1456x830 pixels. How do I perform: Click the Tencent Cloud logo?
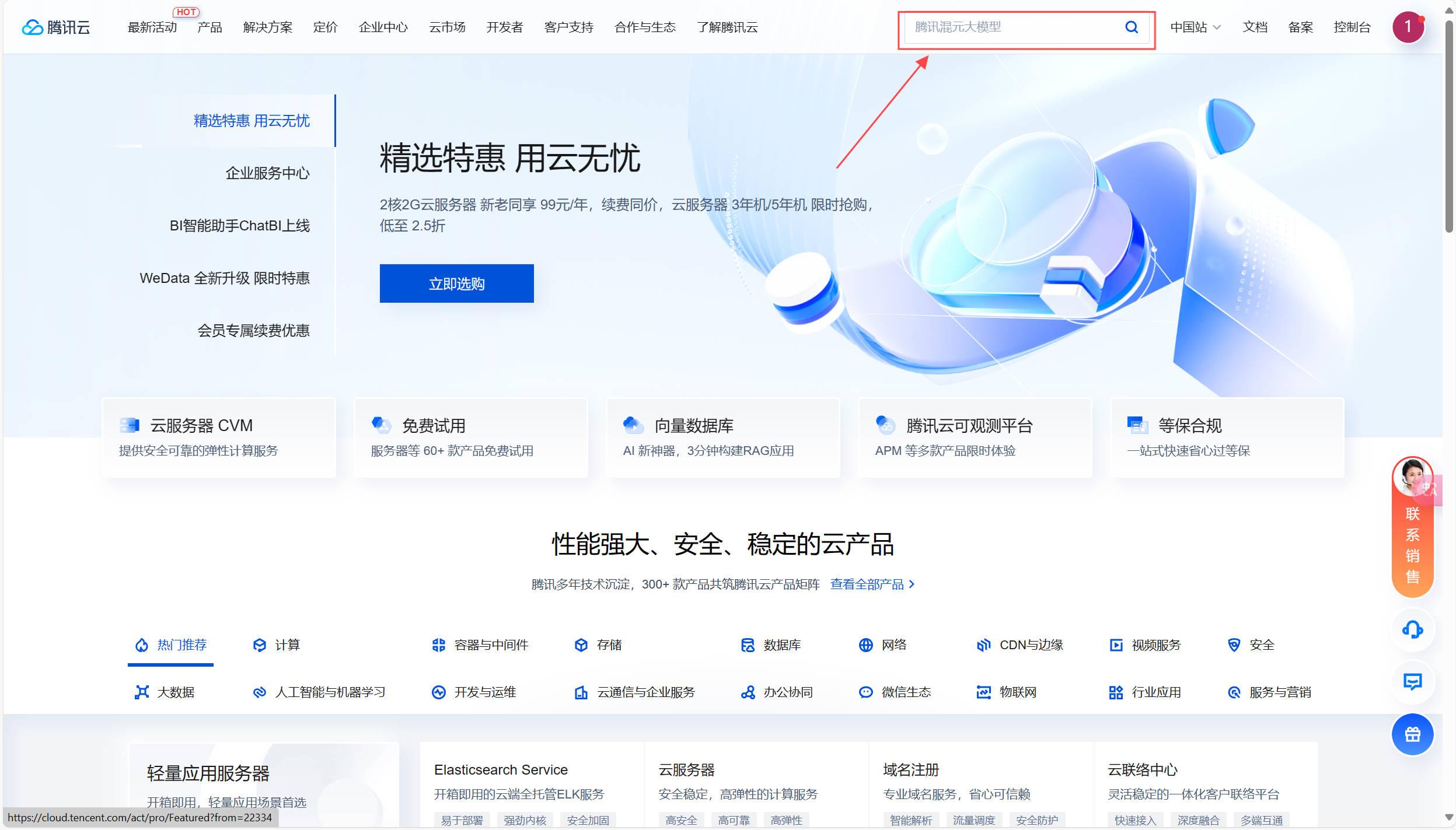(x=55, y=27)
